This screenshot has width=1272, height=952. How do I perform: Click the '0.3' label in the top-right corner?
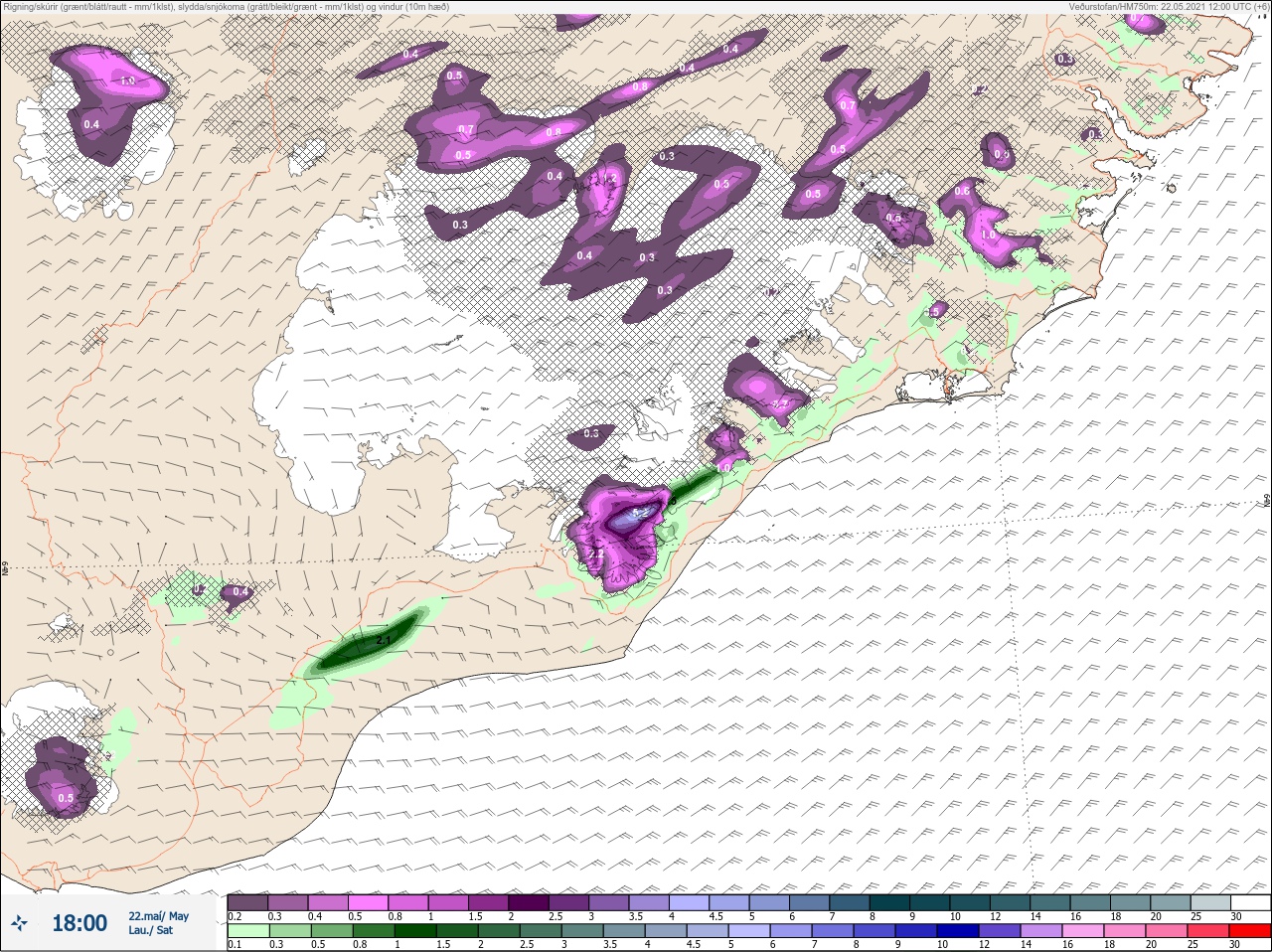1065,60
